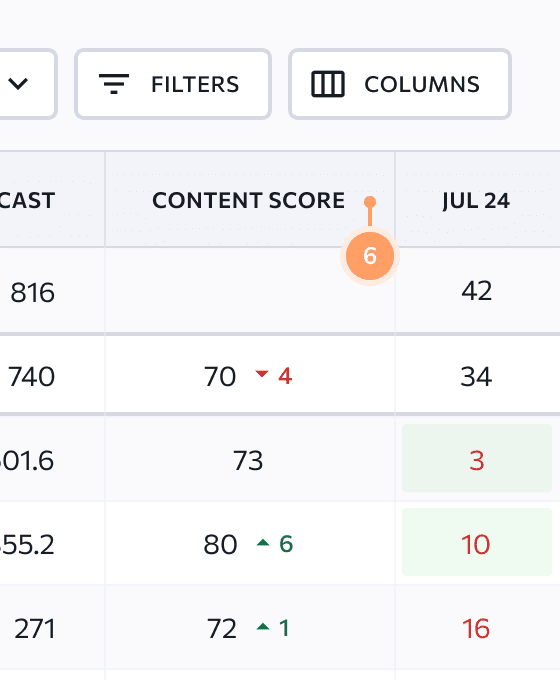Click content score 72 cell

[x=221, y=629]
